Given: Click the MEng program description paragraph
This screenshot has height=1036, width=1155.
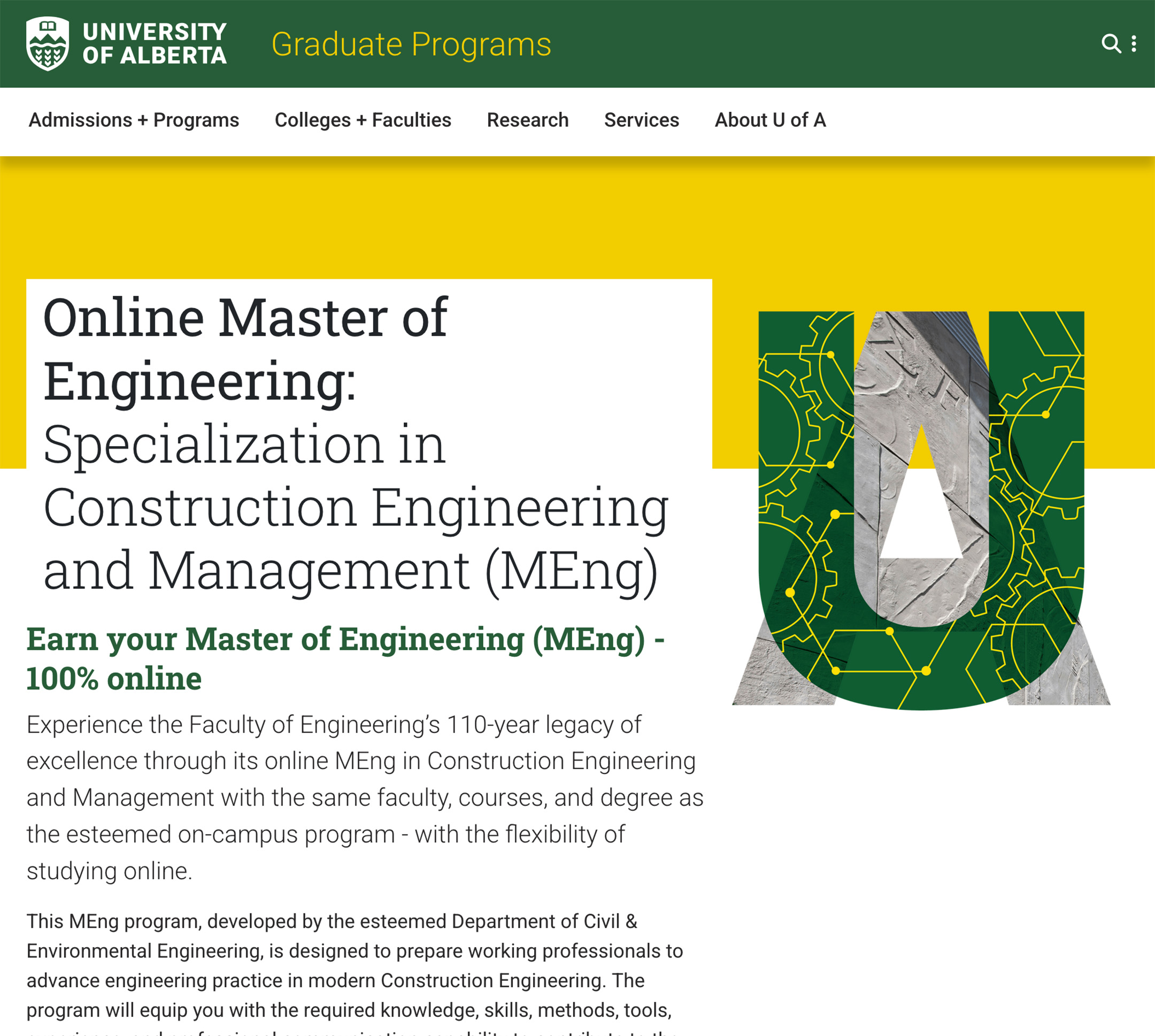Looking at the screenshot, I should [x=353, y=968].
